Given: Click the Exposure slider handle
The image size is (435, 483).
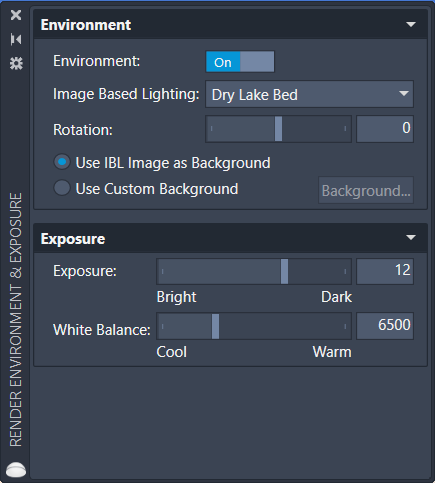Looking at the screenshot, I should [x=284, y=271].
